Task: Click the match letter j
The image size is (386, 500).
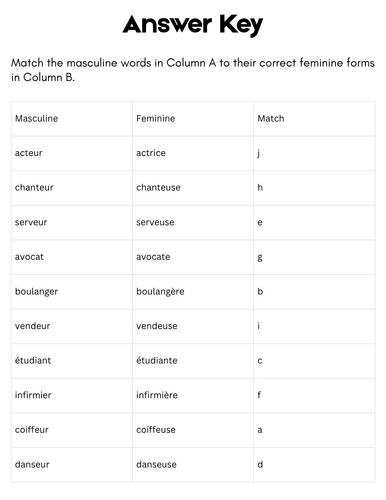Action: point(259,154)
